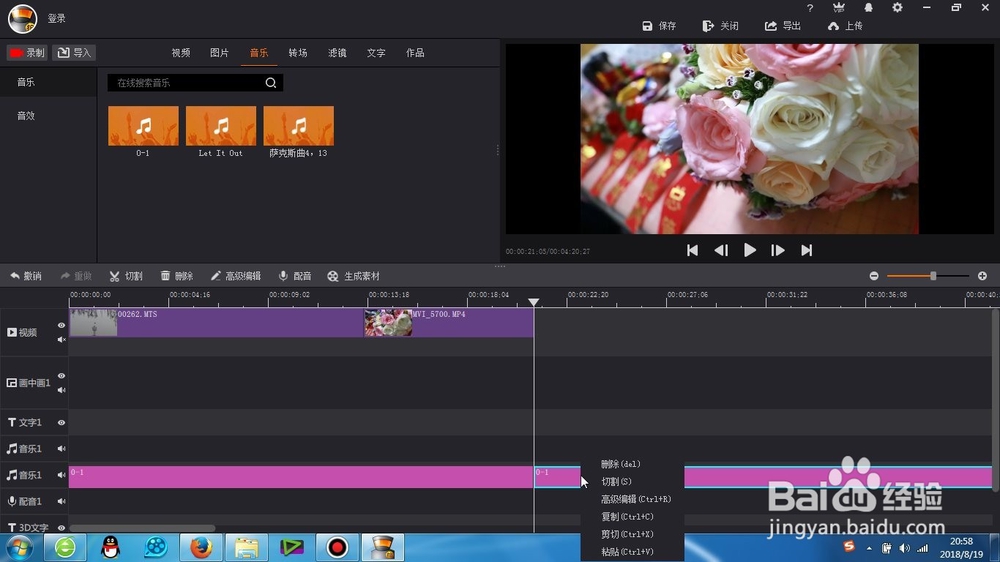Select the long pink 0-1 music clip

click(x=301, y=477)
